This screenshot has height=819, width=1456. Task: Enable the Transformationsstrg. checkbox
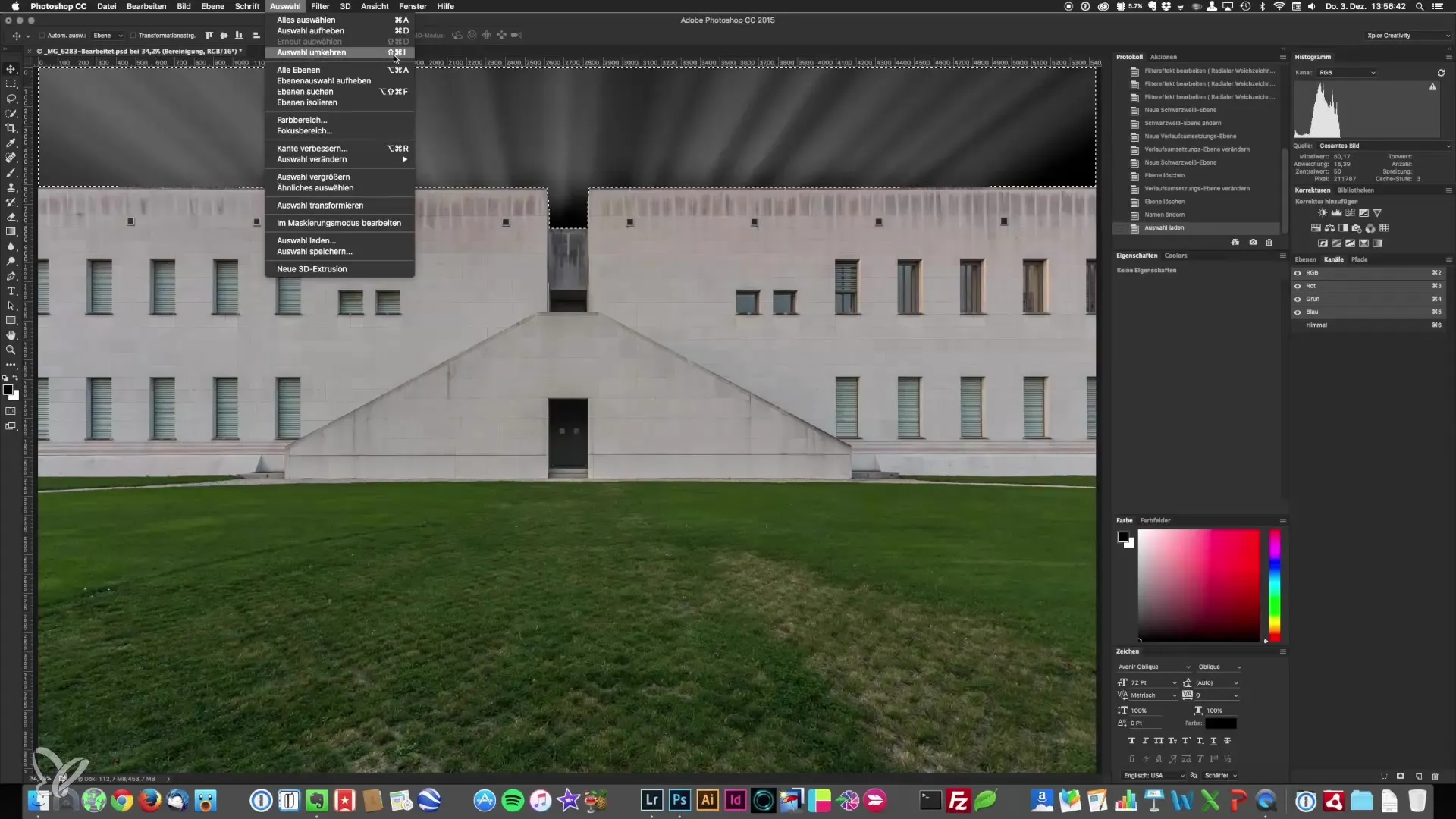[133, 36]
